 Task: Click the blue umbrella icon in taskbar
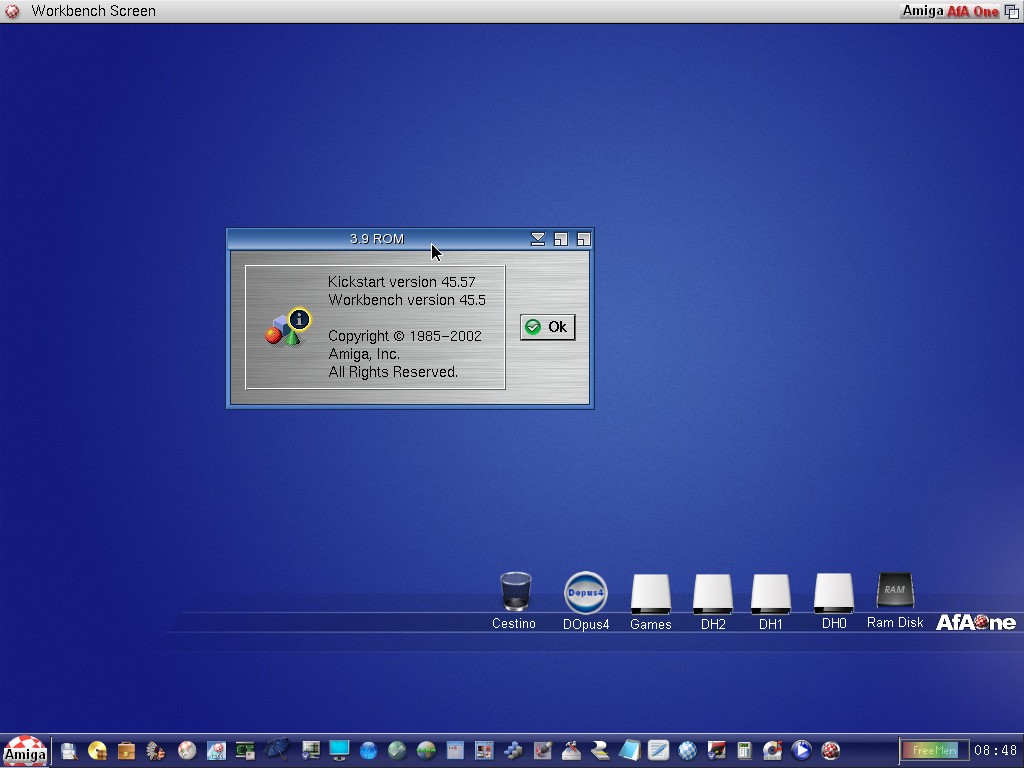pyautogui.click(x=278, y=749)
